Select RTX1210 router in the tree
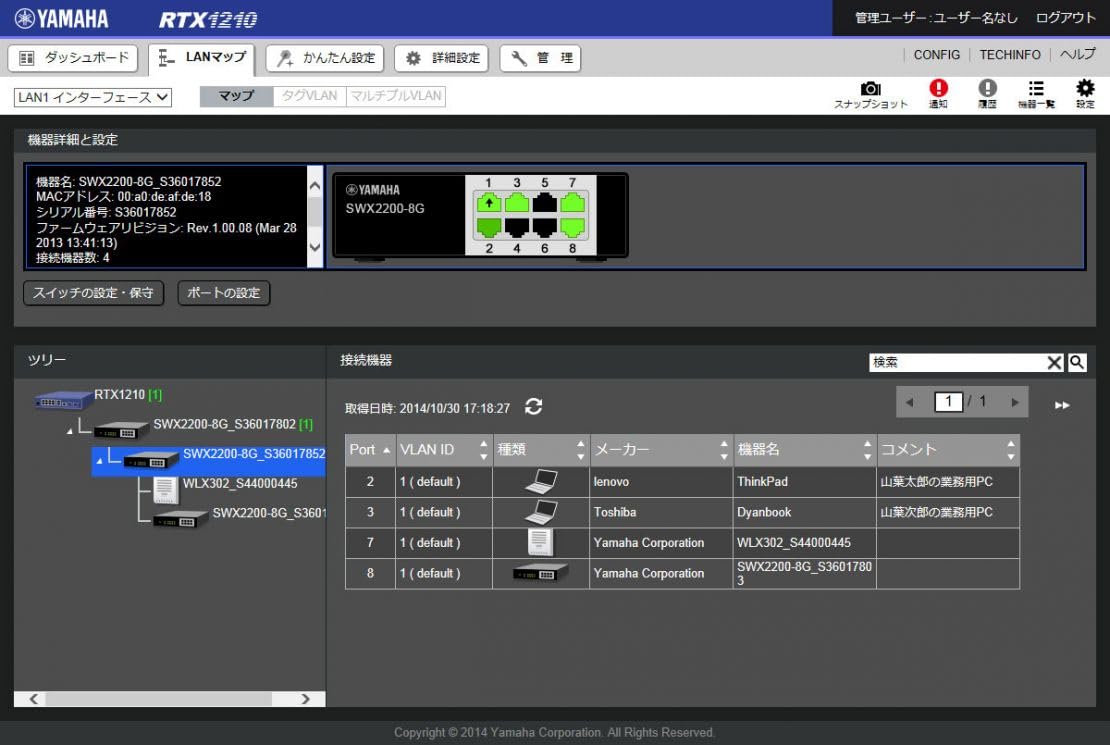Screen dimensions: 1110x745 [x=120, y=394]
